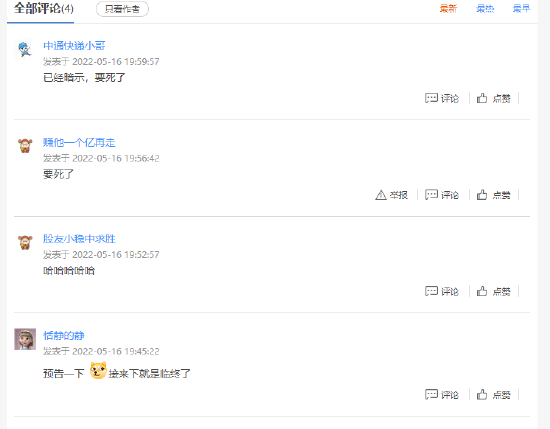Sort comments by 最早
The image size is (550, 429).
tap(521, 8)
